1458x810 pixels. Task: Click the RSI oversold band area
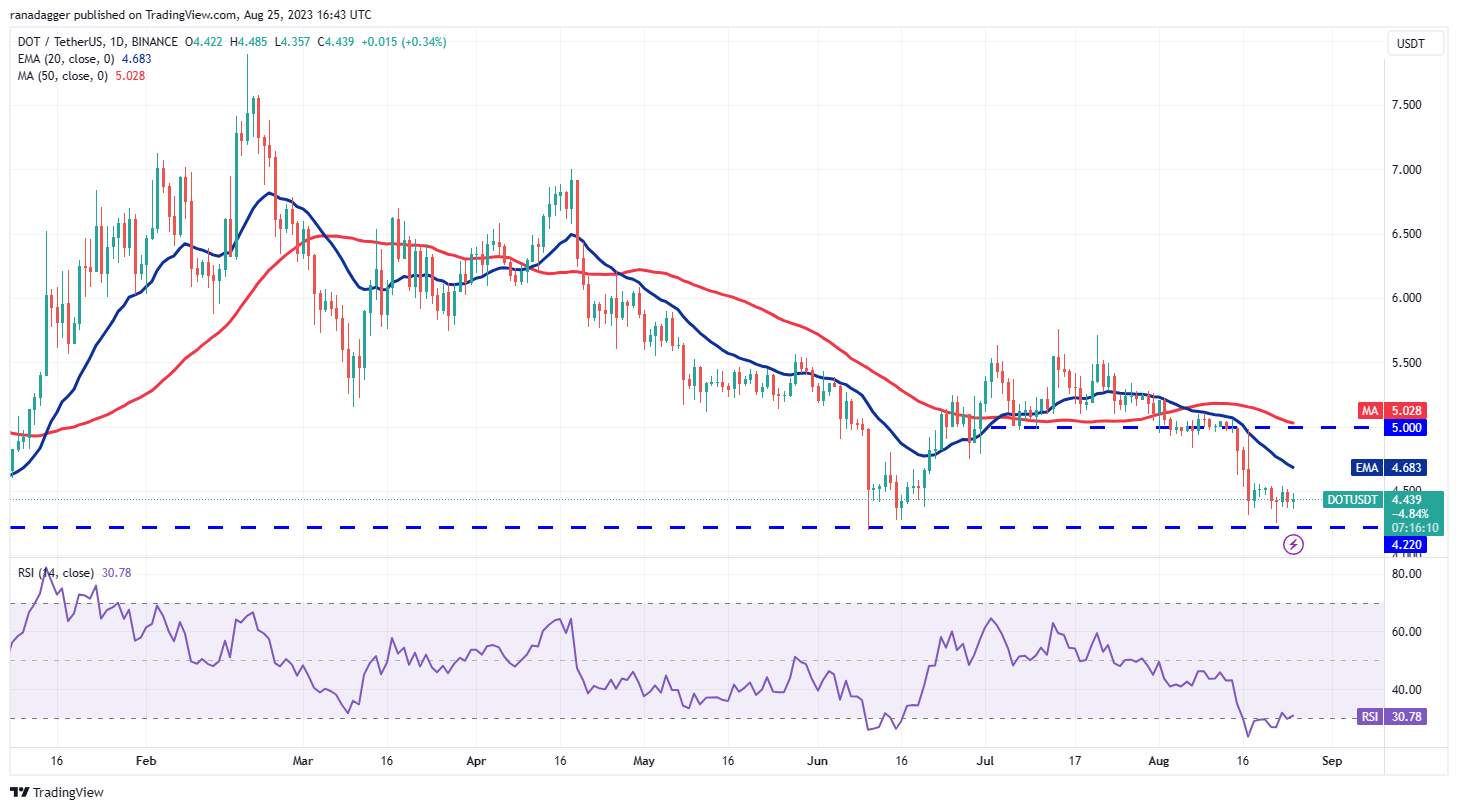point(700,720)
